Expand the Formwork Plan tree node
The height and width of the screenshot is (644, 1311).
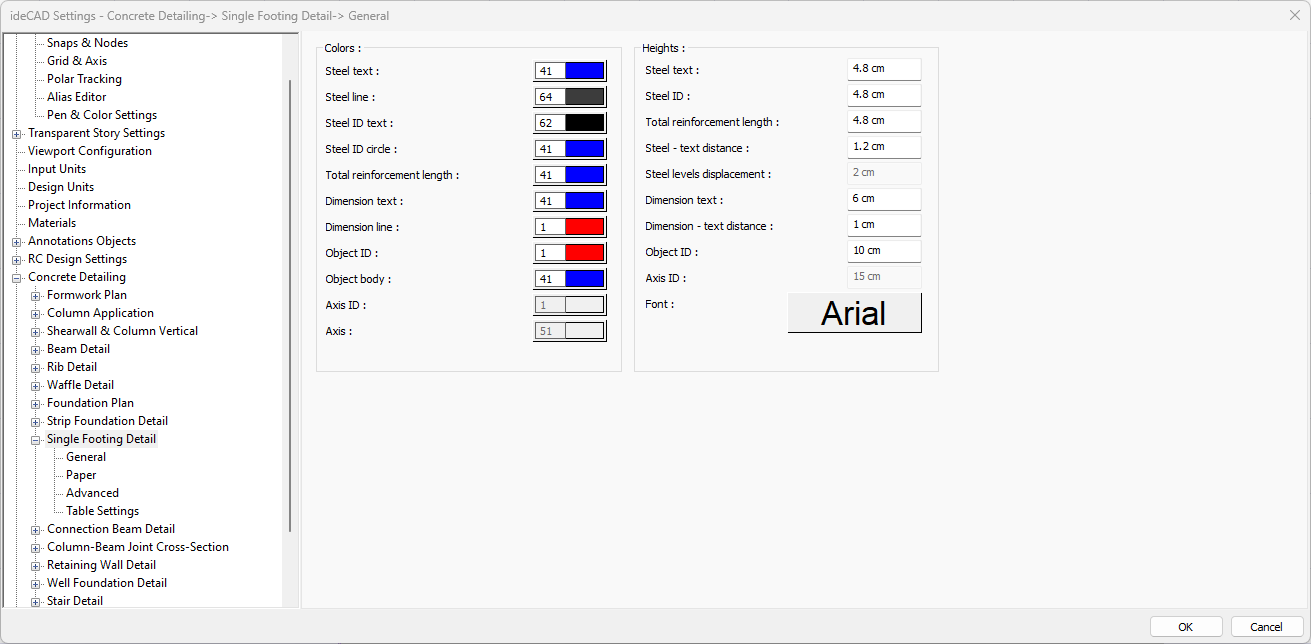click(x=37, y=295)
